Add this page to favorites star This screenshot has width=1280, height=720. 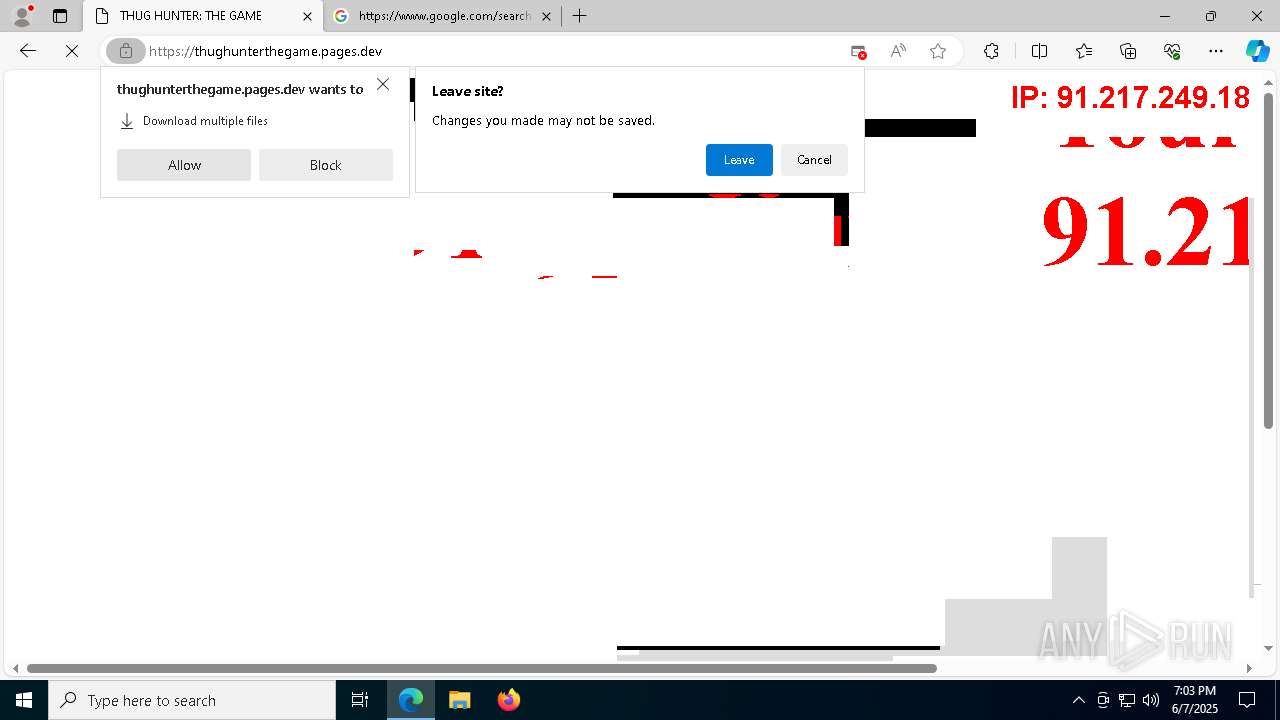tap(938, 51)
